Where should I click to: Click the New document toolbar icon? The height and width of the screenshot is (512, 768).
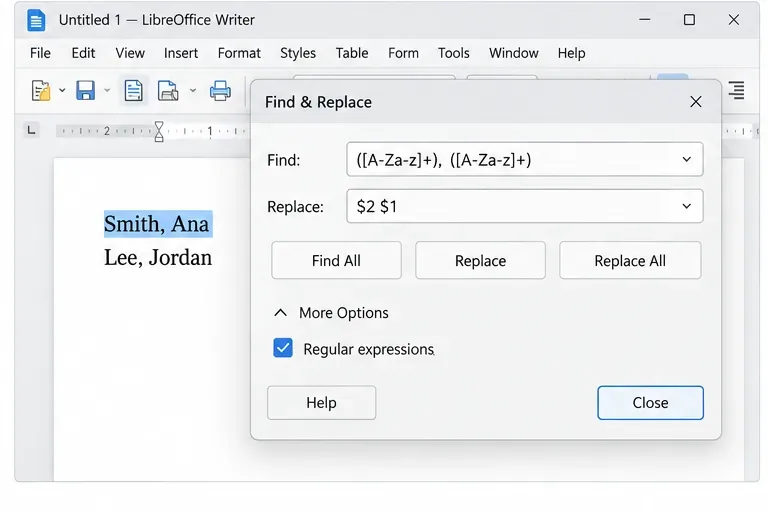pos(41,91)
